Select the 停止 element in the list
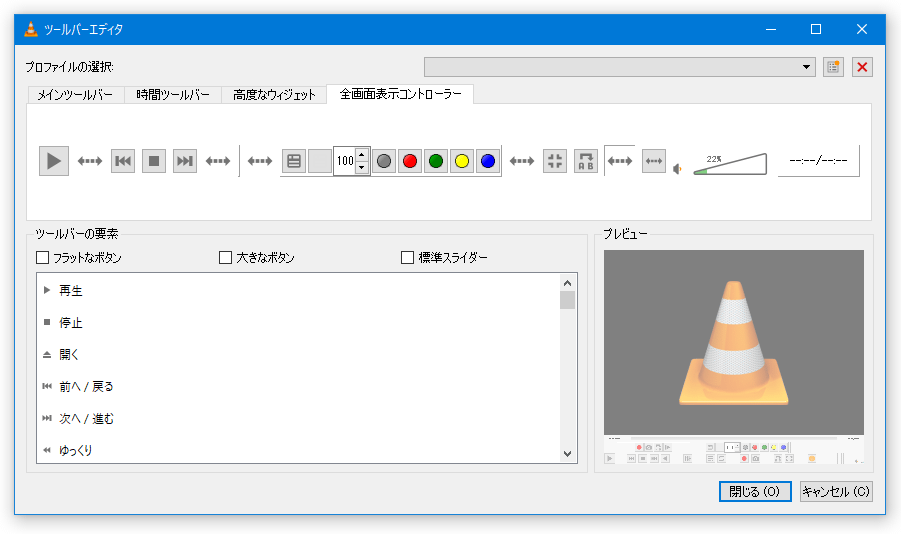The image size is (901, 534). point(298,322)
